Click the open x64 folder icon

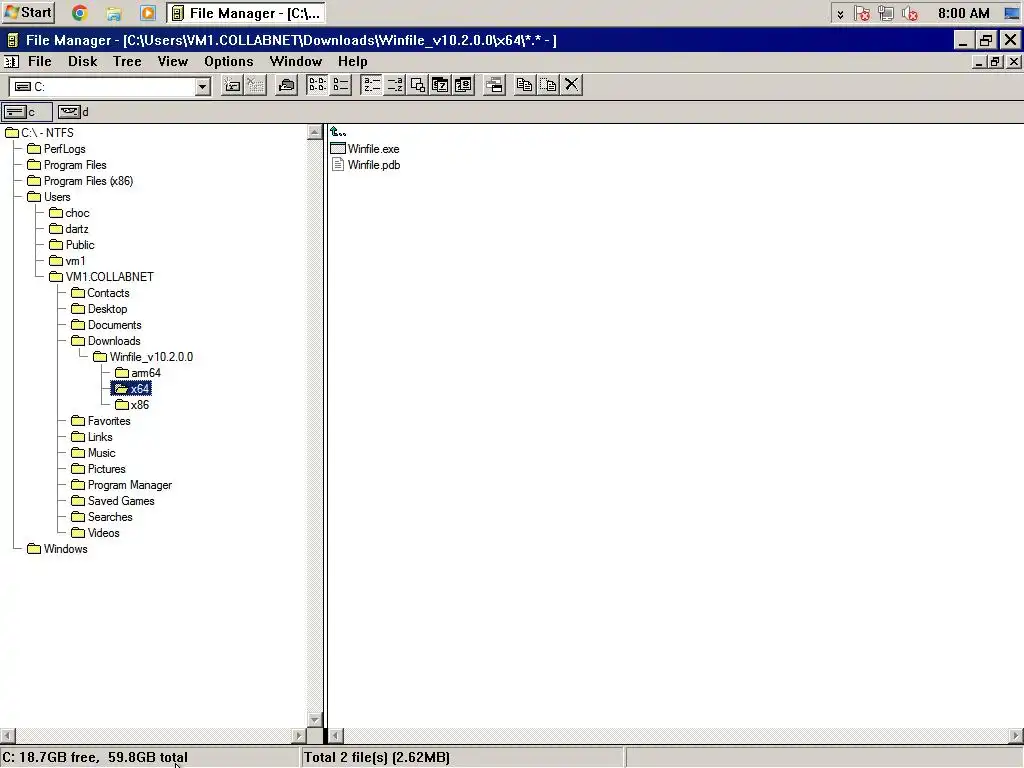(x=121, y=389)
